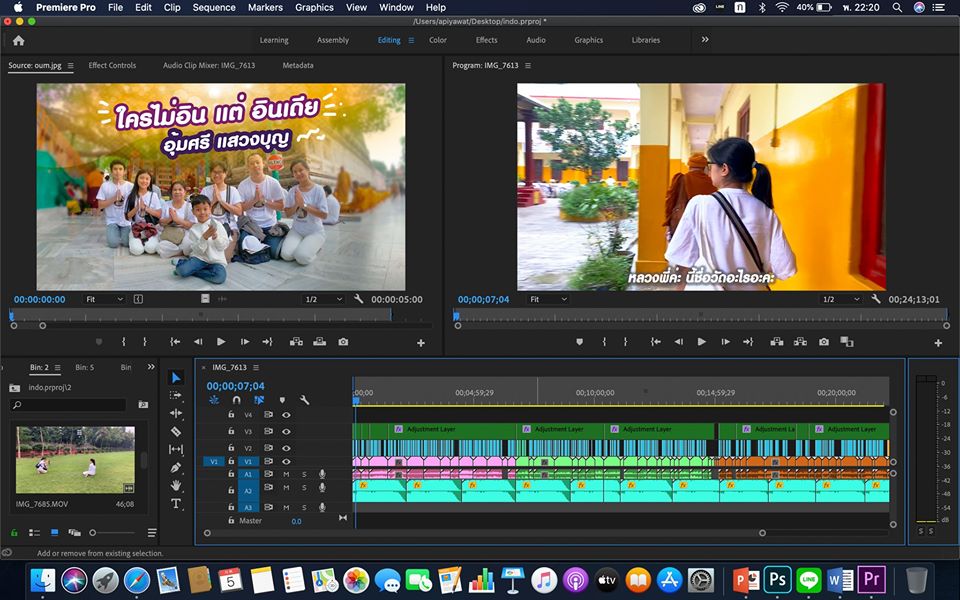Screen dimensions: 960x600
Task: Mute audio track A1
Action: (x=286, y=474)
